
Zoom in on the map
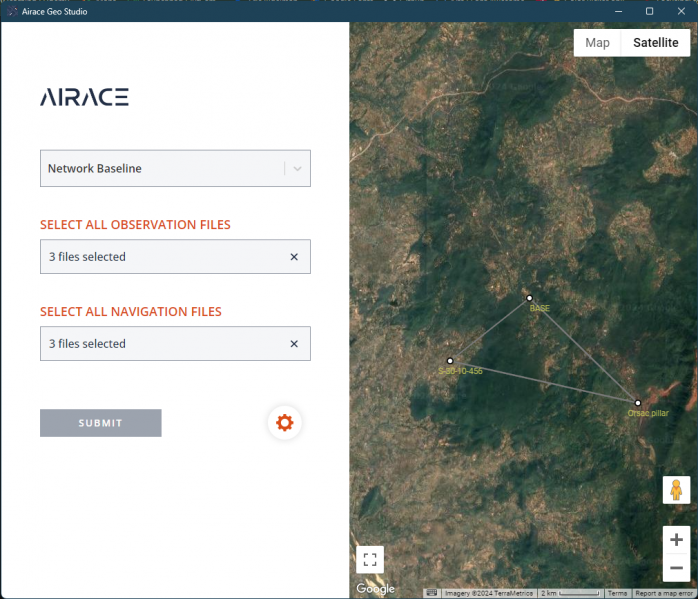click(676, 539)
